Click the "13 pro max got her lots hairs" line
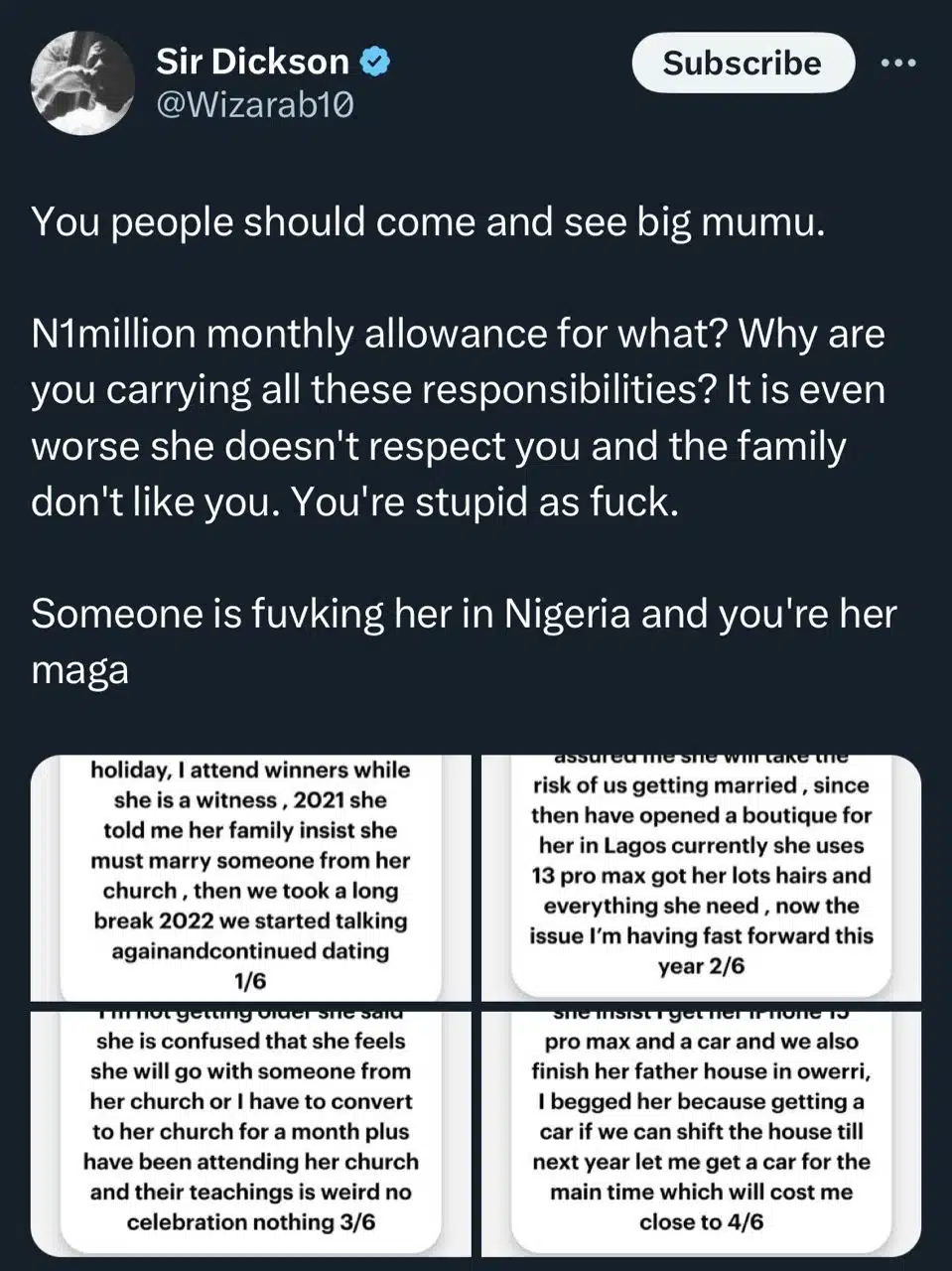The width and height of the screenshot is (952, 1271). point(701,876)
